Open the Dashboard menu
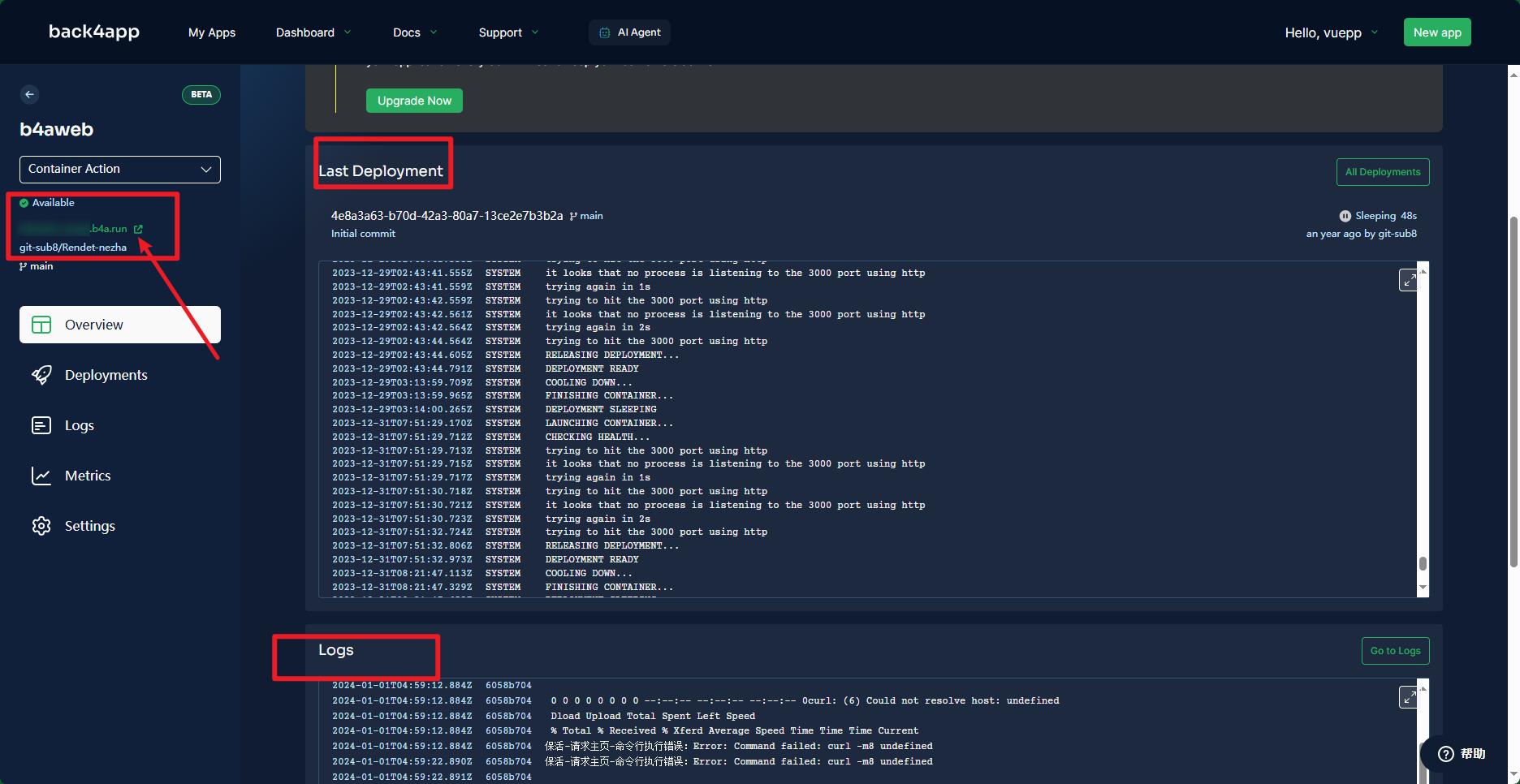This screenshot has height=784, width=1520. (x=313, y=32)
